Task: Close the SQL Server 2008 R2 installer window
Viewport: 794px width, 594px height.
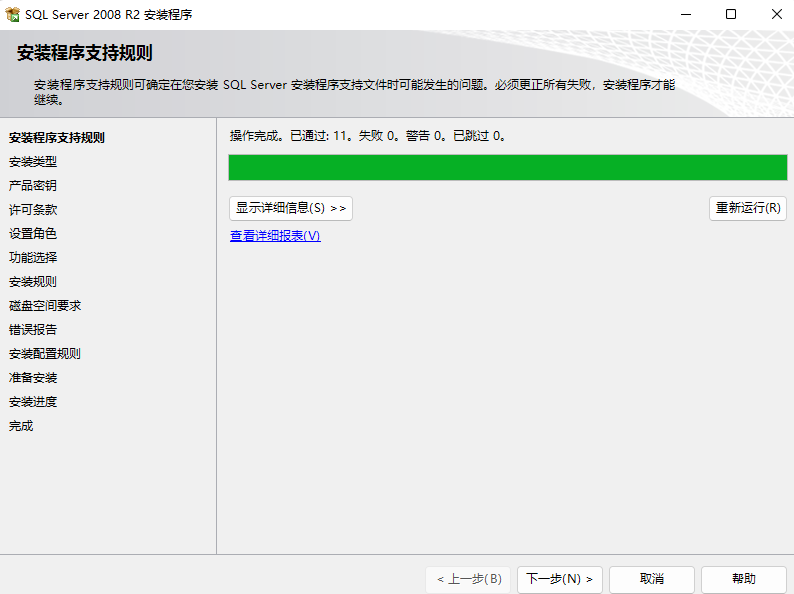Action: click(776, 14)
